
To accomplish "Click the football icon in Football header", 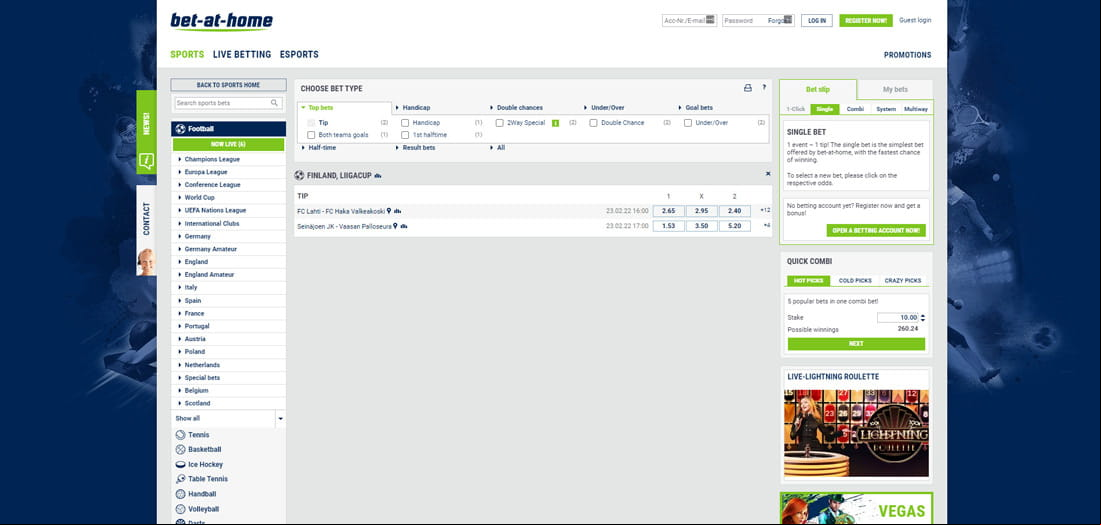I will [180, 129].
